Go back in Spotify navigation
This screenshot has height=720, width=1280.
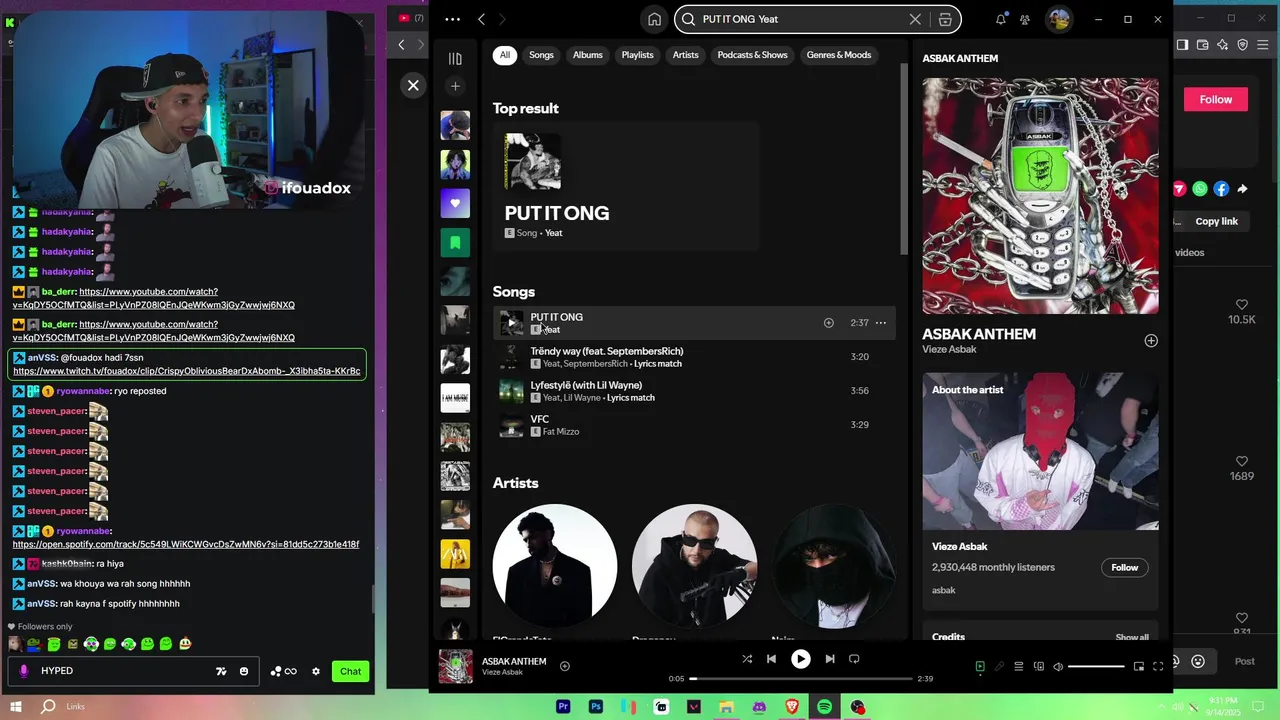(481, 19)
